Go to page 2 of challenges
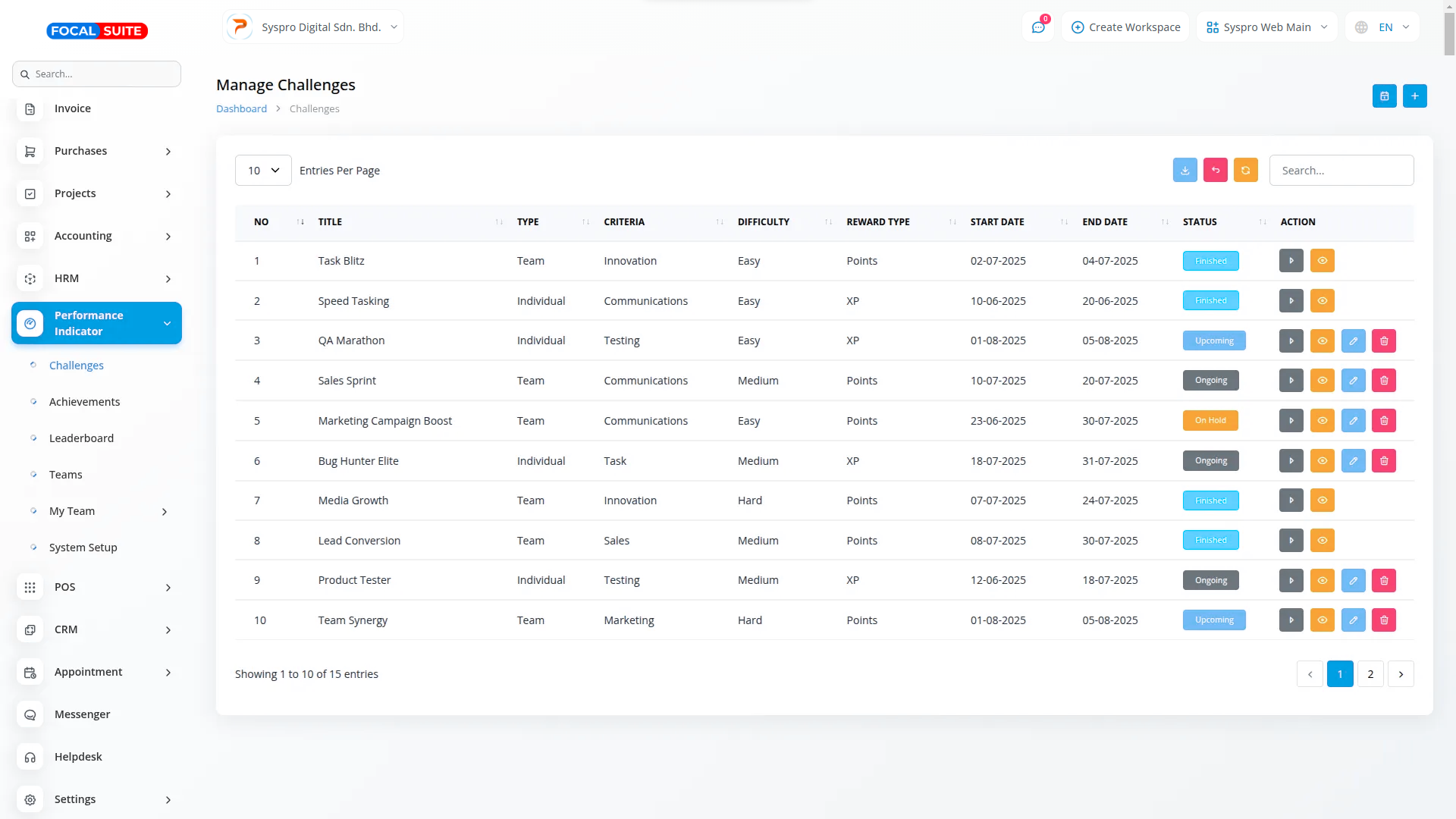 (1370, 674)
